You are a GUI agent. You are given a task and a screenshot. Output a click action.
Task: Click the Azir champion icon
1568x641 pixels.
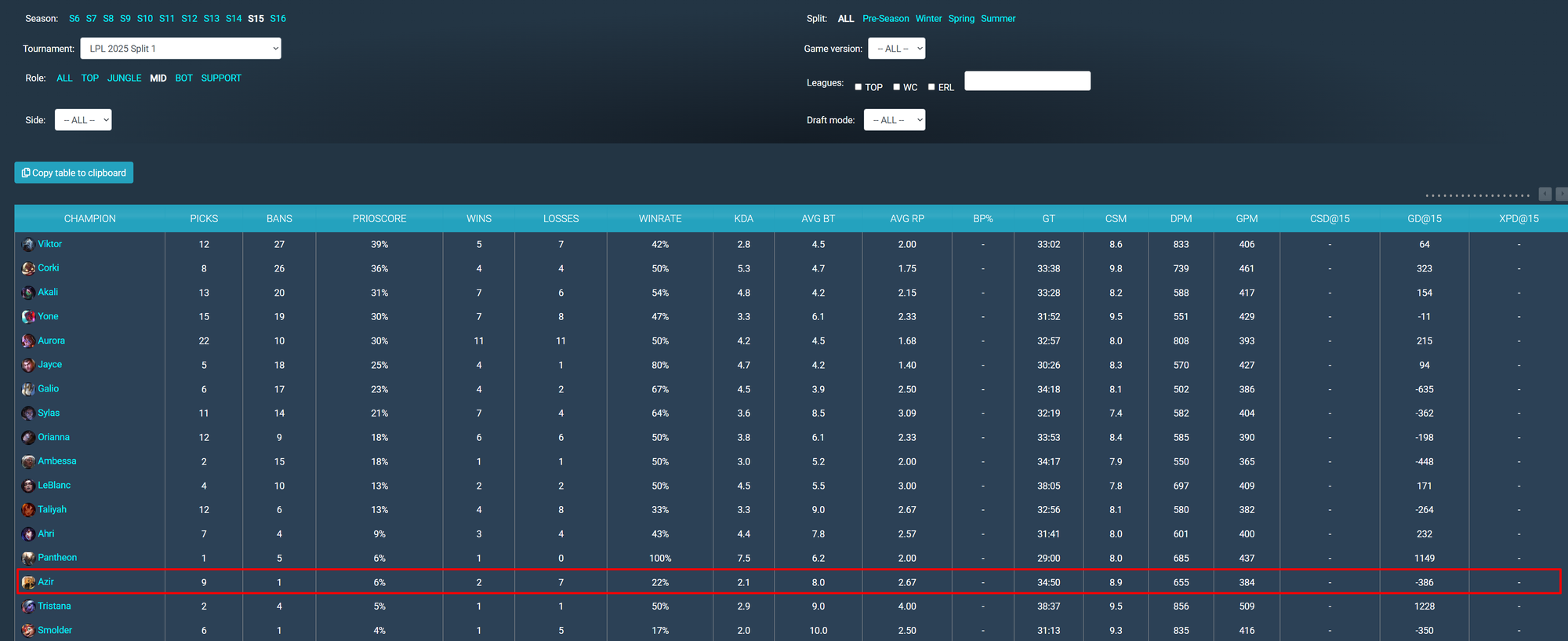tap(28, 582)
